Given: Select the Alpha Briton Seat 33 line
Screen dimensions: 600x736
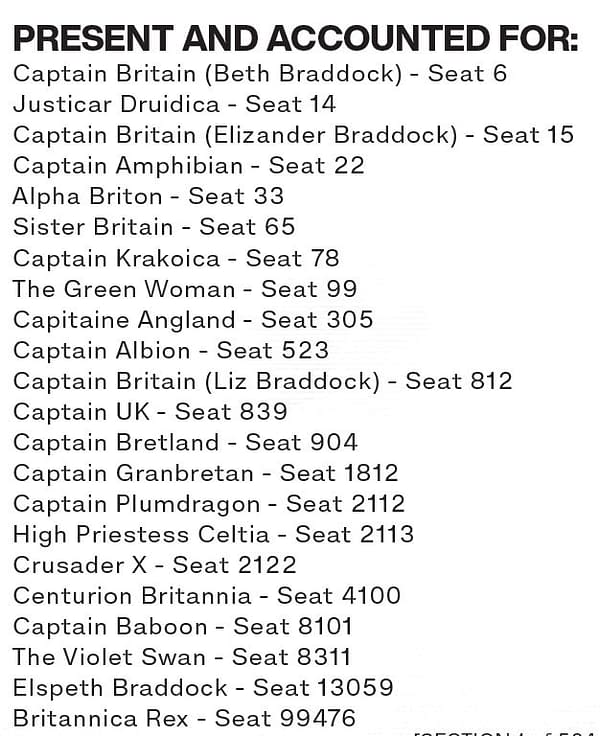Looking at the screenshot, I should pyautogui.click(x=148, y=196).
